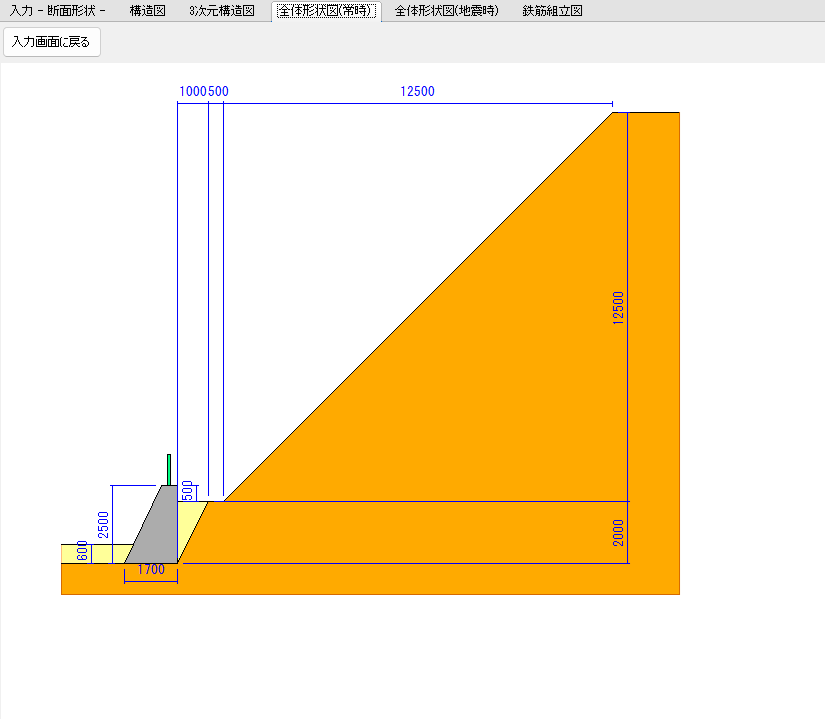Click the 2000 vertical dimension label

click(x=619, y=532)
